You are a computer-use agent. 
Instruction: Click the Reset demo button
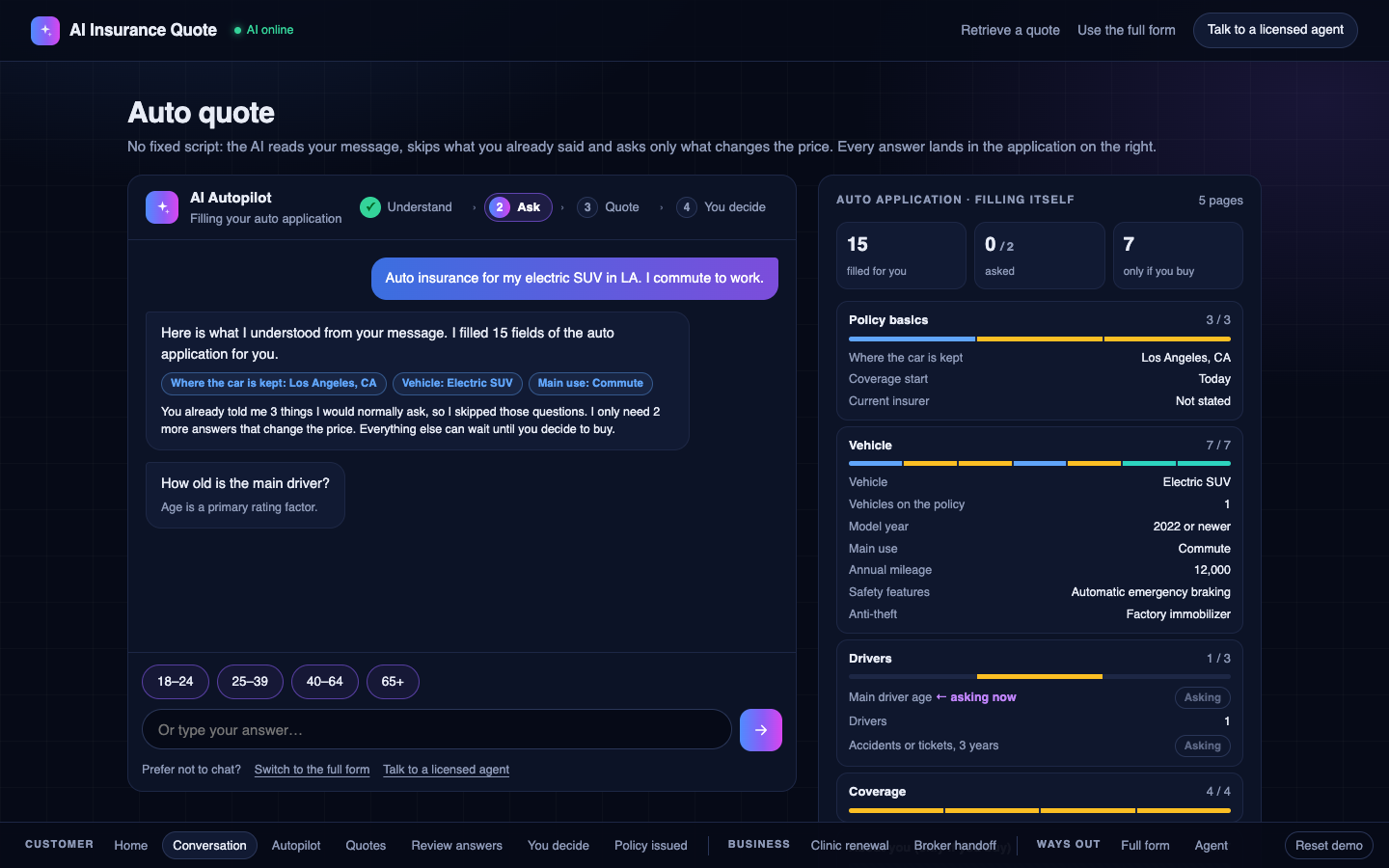click(x=1329, y=846)
